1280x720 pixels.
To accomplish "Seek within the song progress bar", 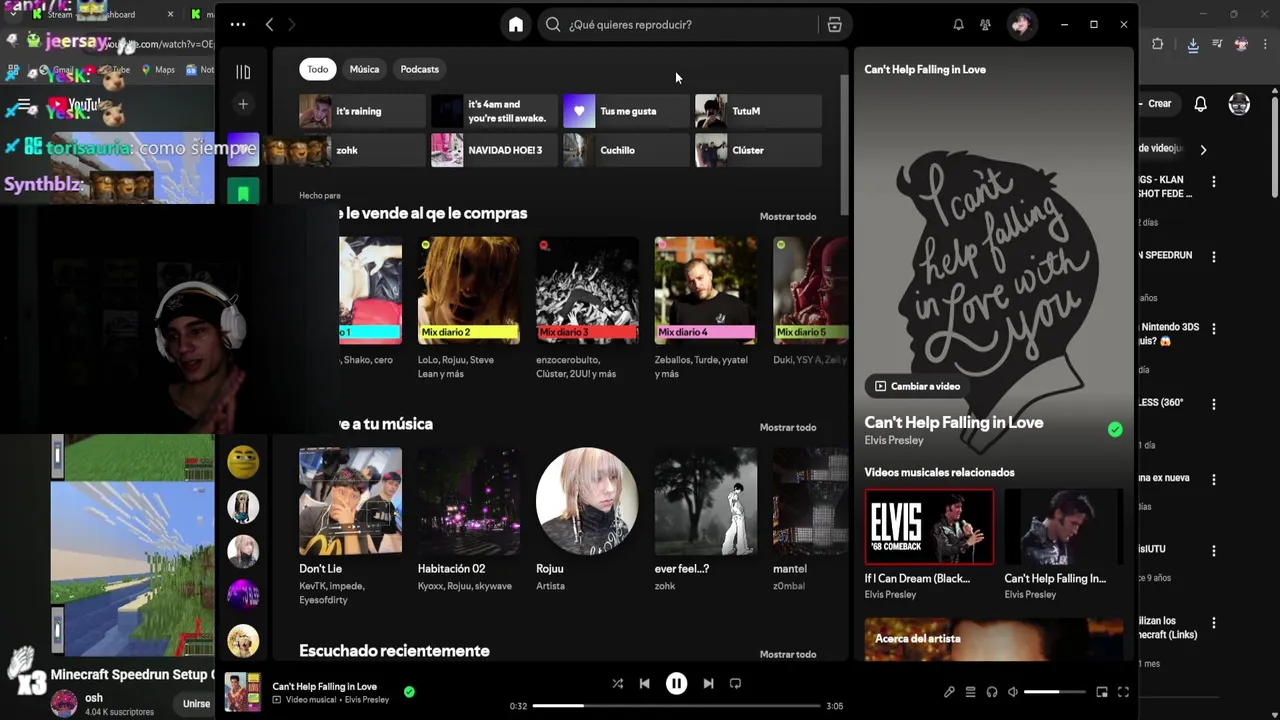I will click(676, 706).
